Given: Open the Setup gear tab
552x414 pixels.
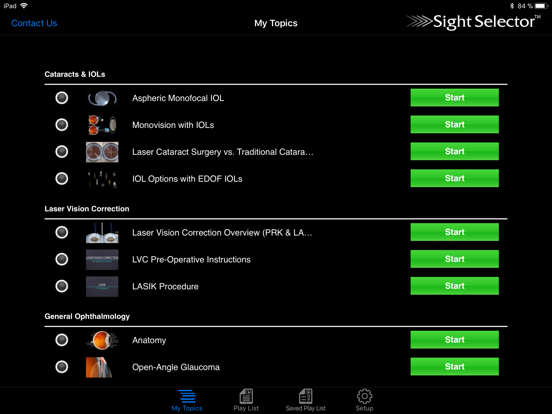Looking at the screenshot, I should (x=364, y=400).
